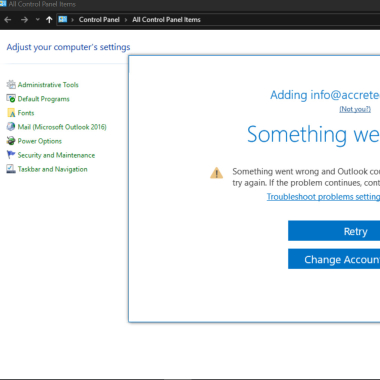Screen dimensions: 380x380
Task: Click the Mail (Microsoft Outlook 2016) link
Action: (x=62, y=127)
